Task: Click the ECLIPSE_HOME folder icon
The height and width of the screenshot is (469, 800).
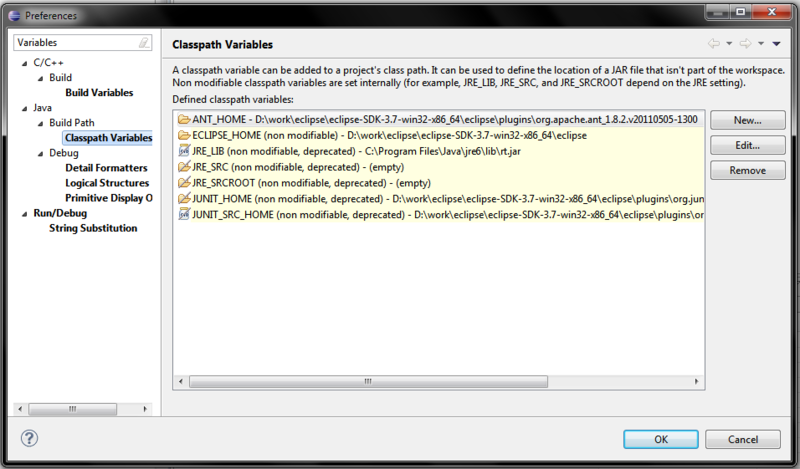Action: 184,135
